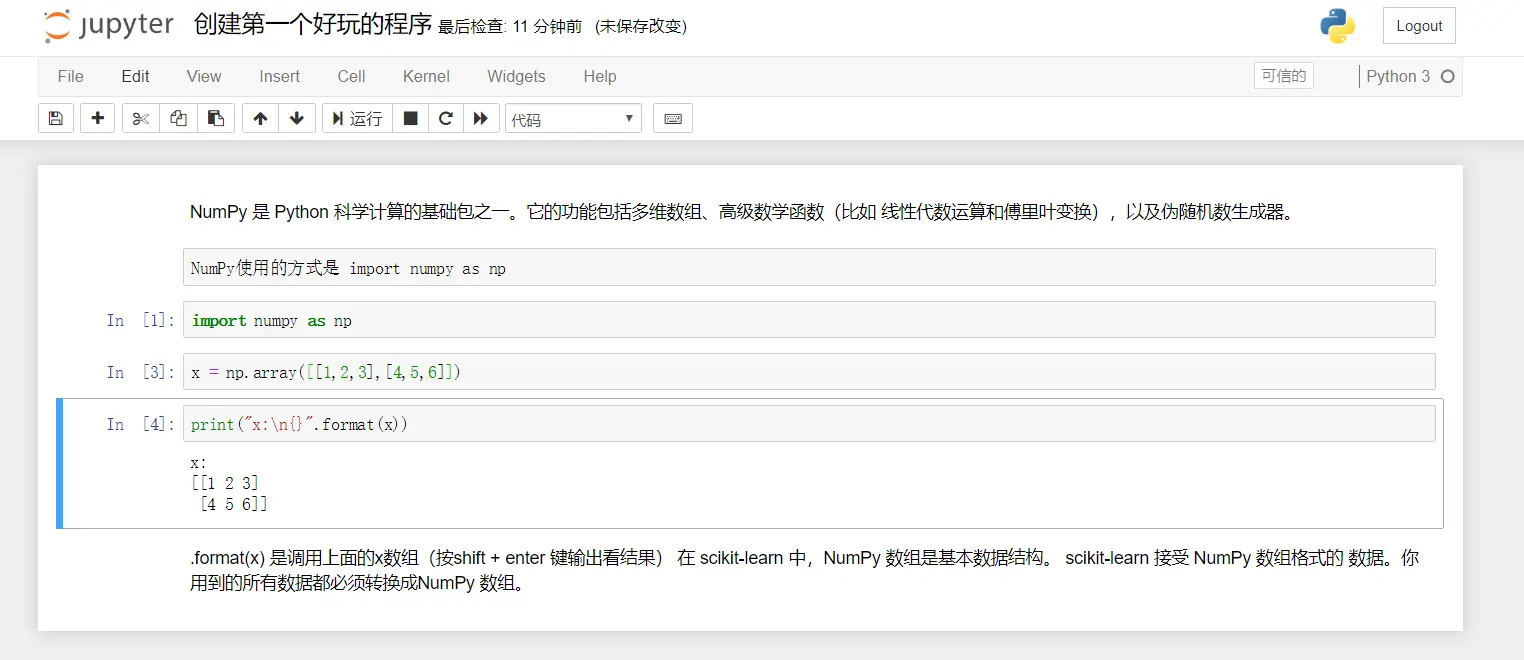Interrupt the kernel with stop icon
This screenshot has height=660, width=1524.
(x=410, y=118)
